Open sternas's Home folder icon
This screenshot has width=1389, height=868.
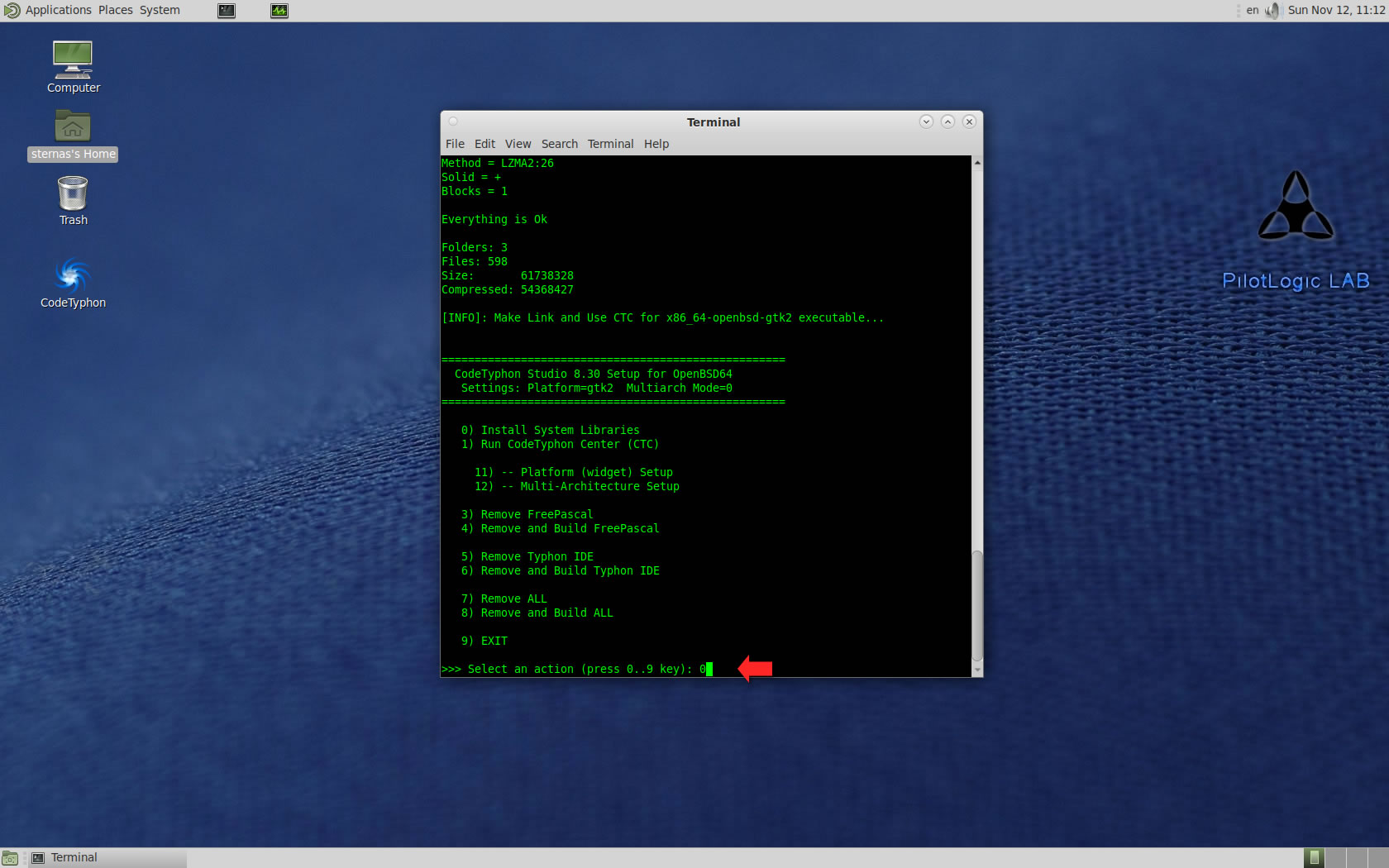[73, 136]
